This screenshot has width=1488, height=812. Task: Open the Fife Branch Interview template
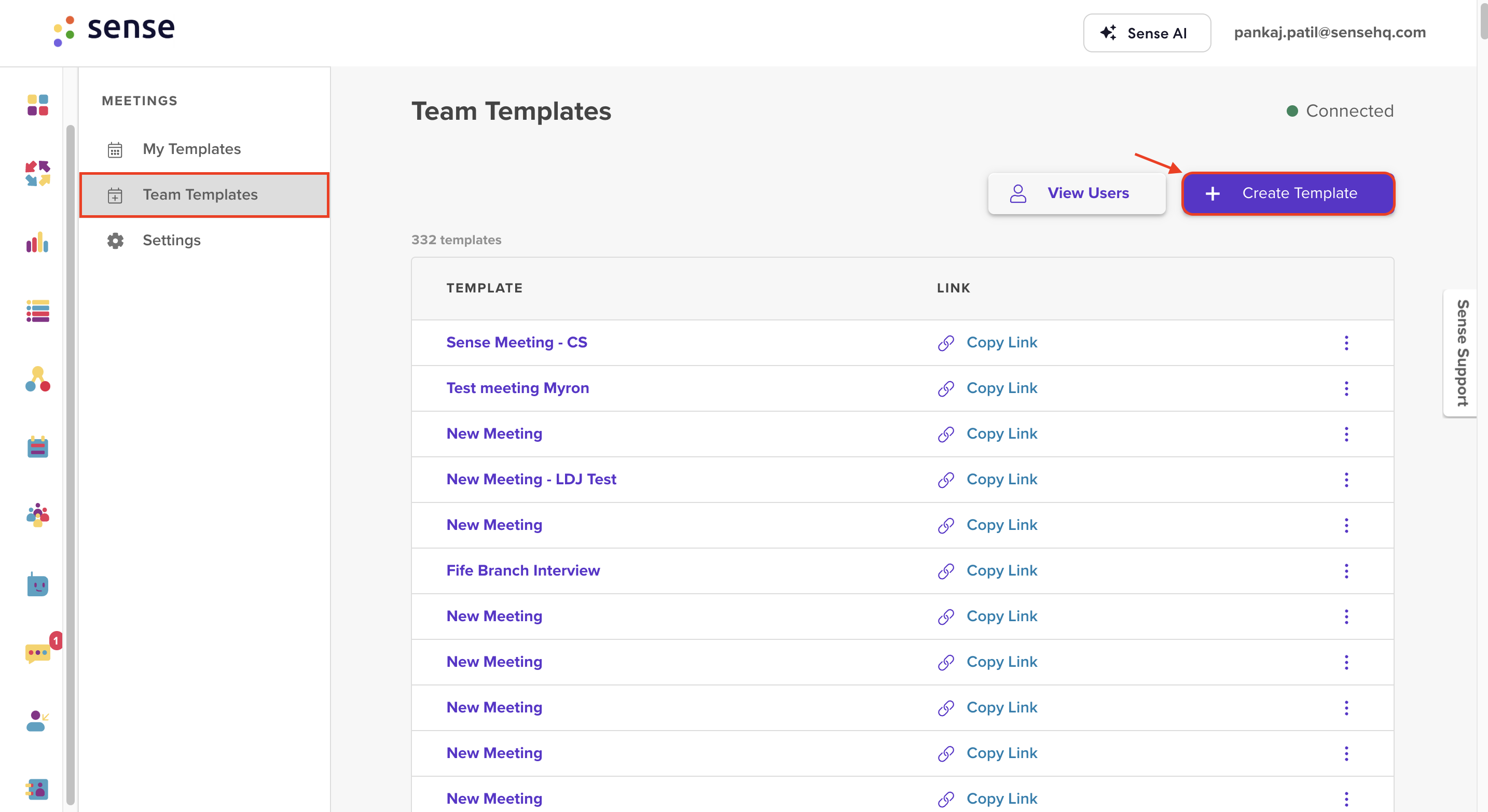523,570
